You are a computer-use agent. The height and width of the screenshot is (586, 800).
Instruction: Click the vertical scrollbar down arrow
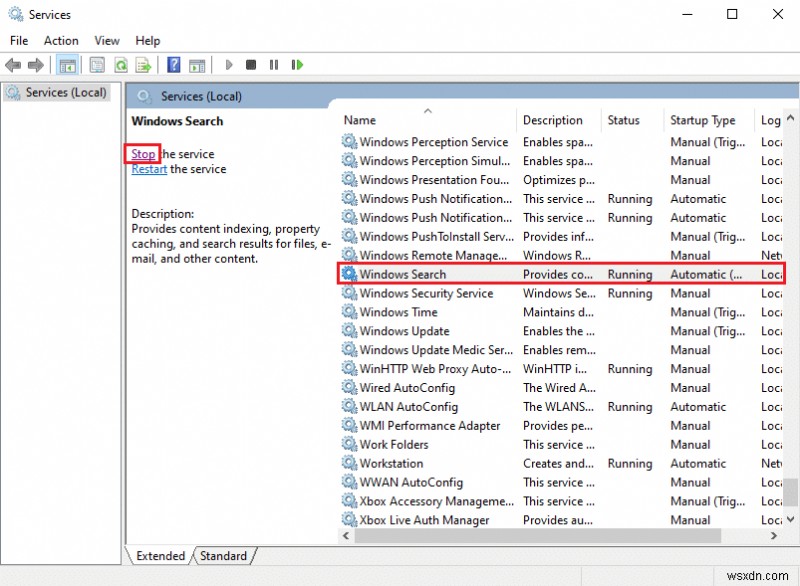(x=790, y=520)
